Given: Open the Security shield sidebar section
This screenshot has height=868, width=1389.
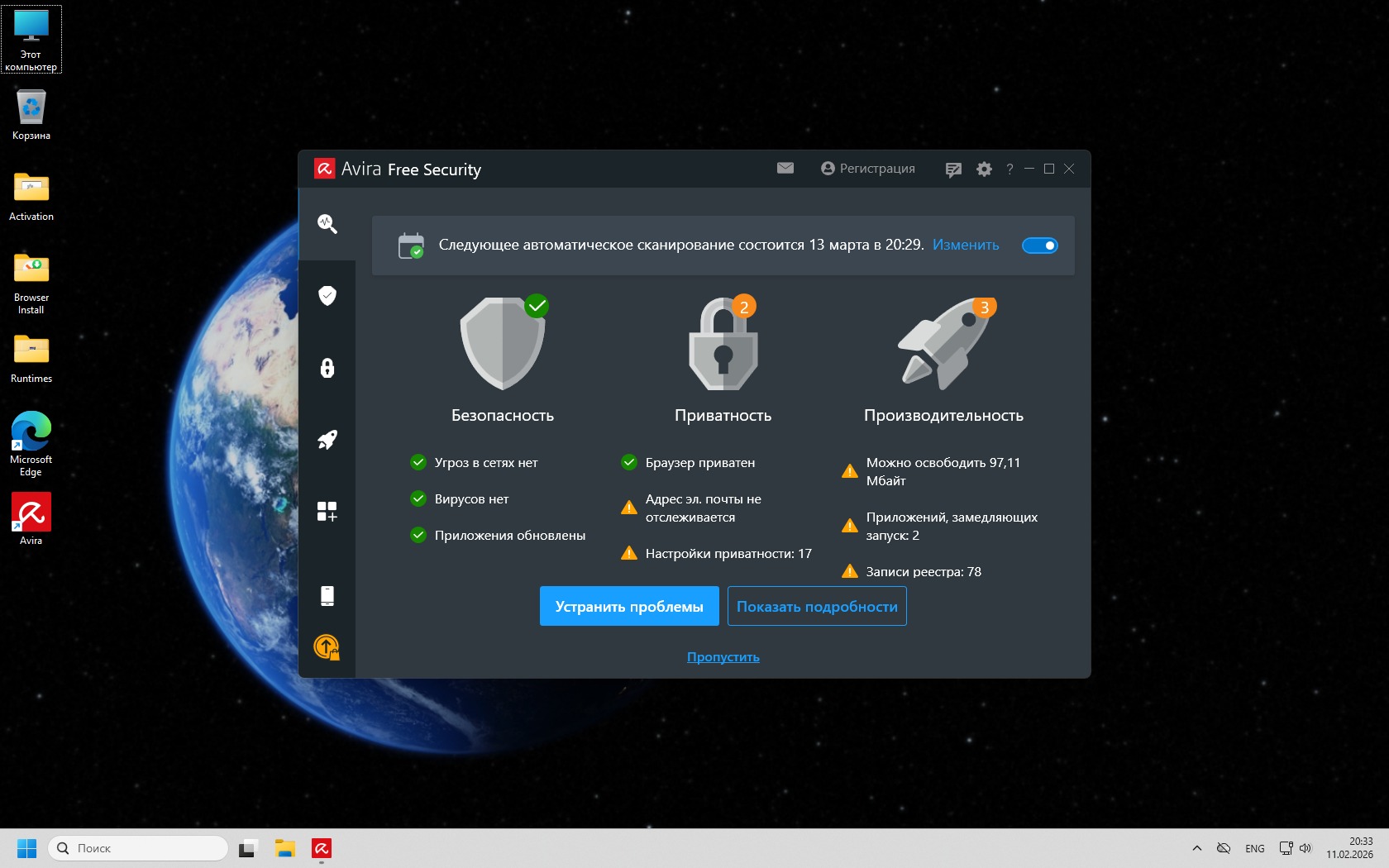Looking at the screenshot, I should click(x=327, y=296).
